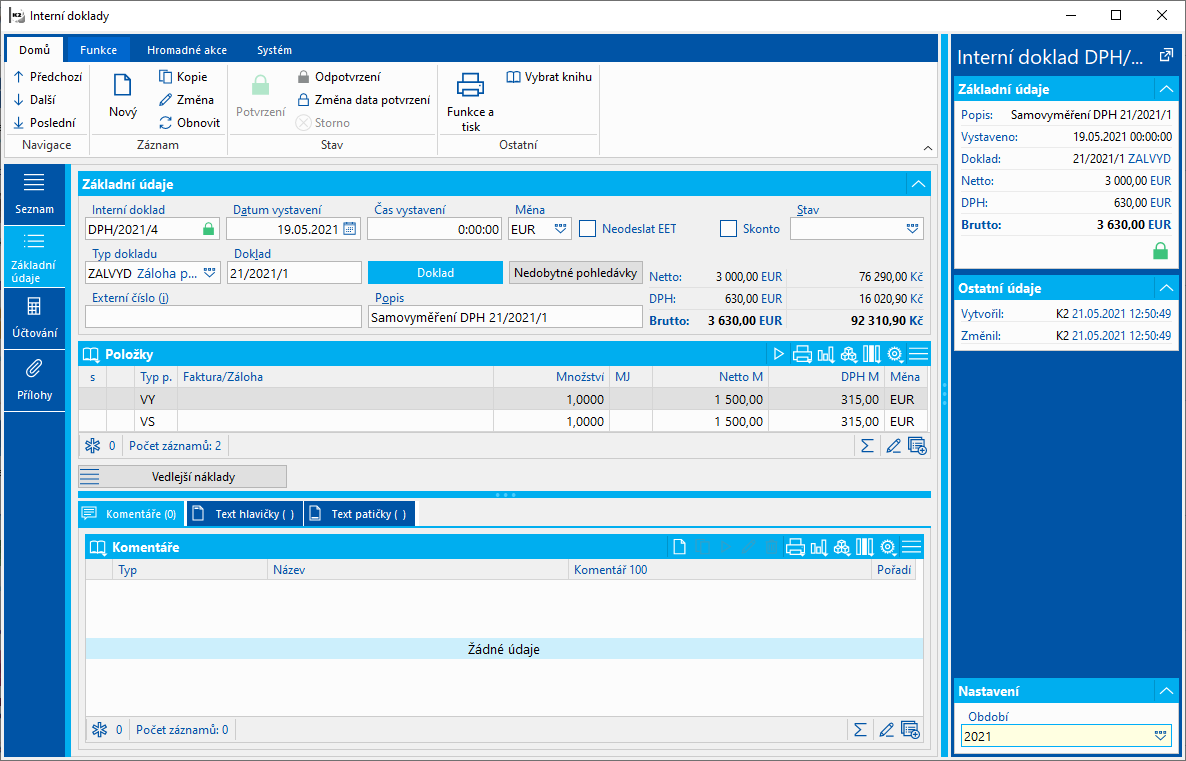Click gear icon in Komentáře toolbar
This screenshot has height=761, width=1186.
[888, 547]
